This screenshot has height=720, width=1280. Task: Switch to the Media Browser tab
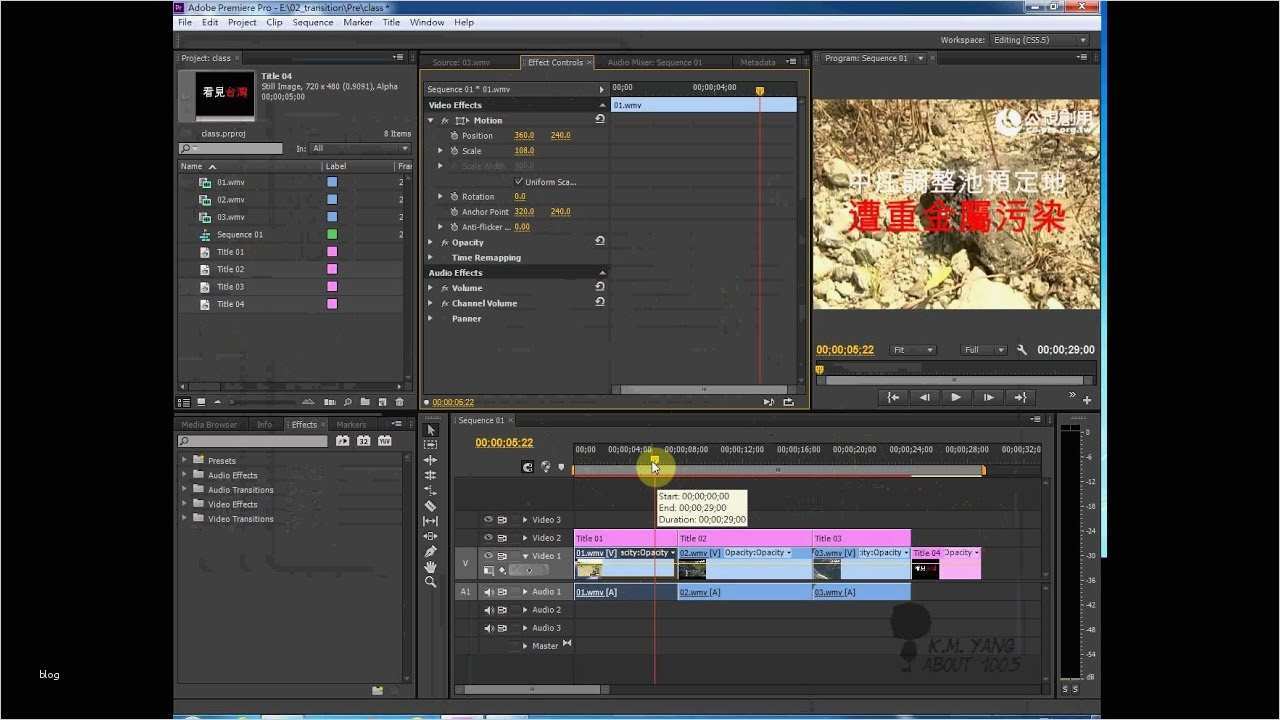coord(209,425)
